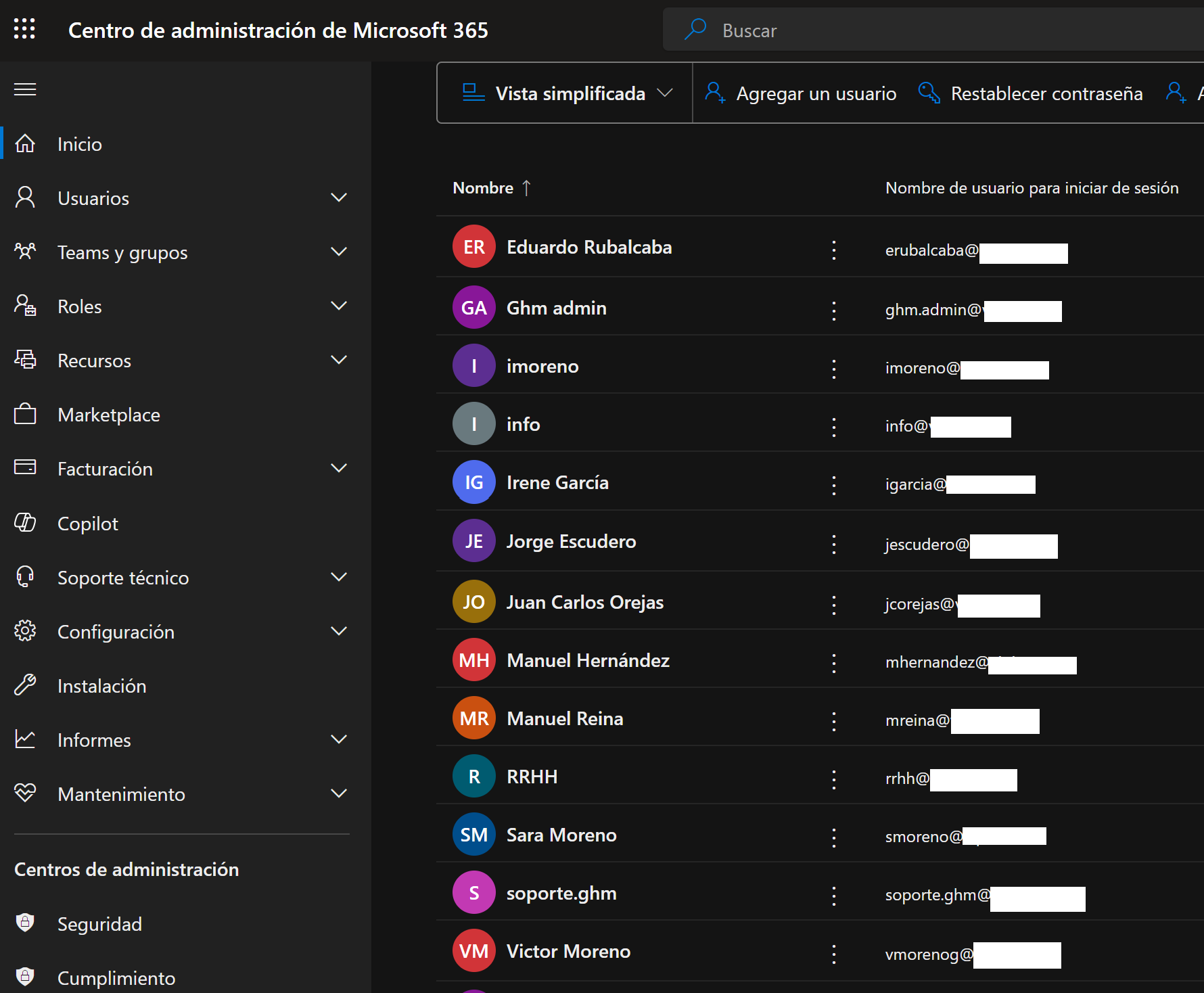Click the Seguridad shield icon

25,923
